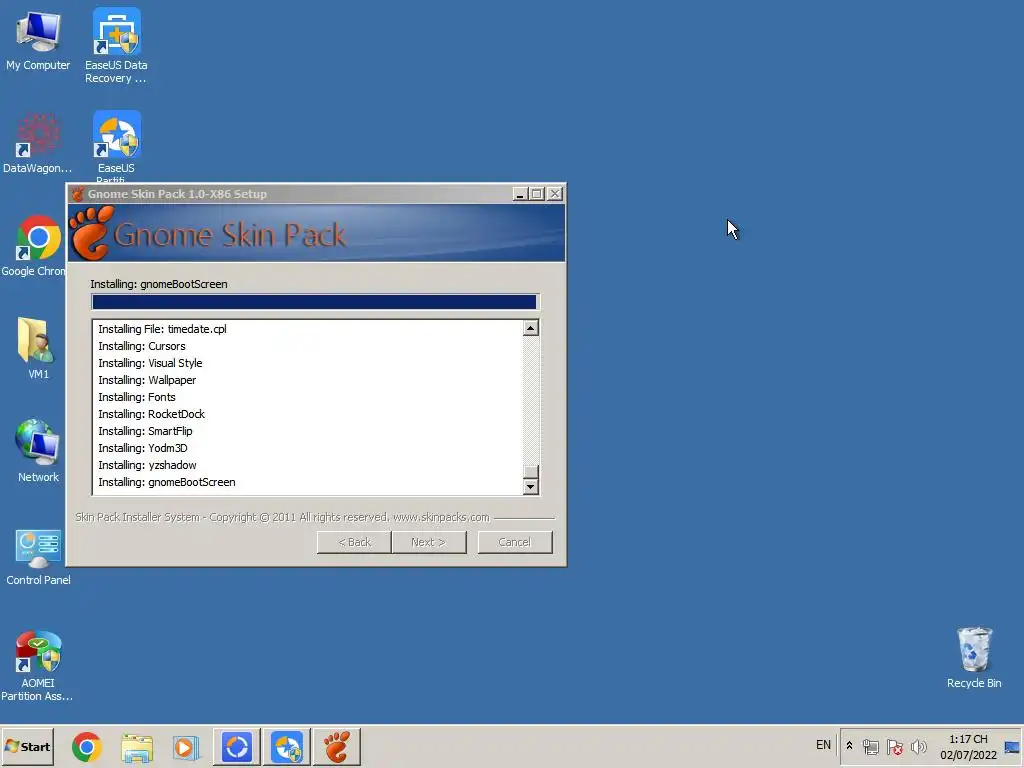The width and height of the screenshot is (1024, 768).
Task: Click the network tray icon
Action: (x=871, y=746)
